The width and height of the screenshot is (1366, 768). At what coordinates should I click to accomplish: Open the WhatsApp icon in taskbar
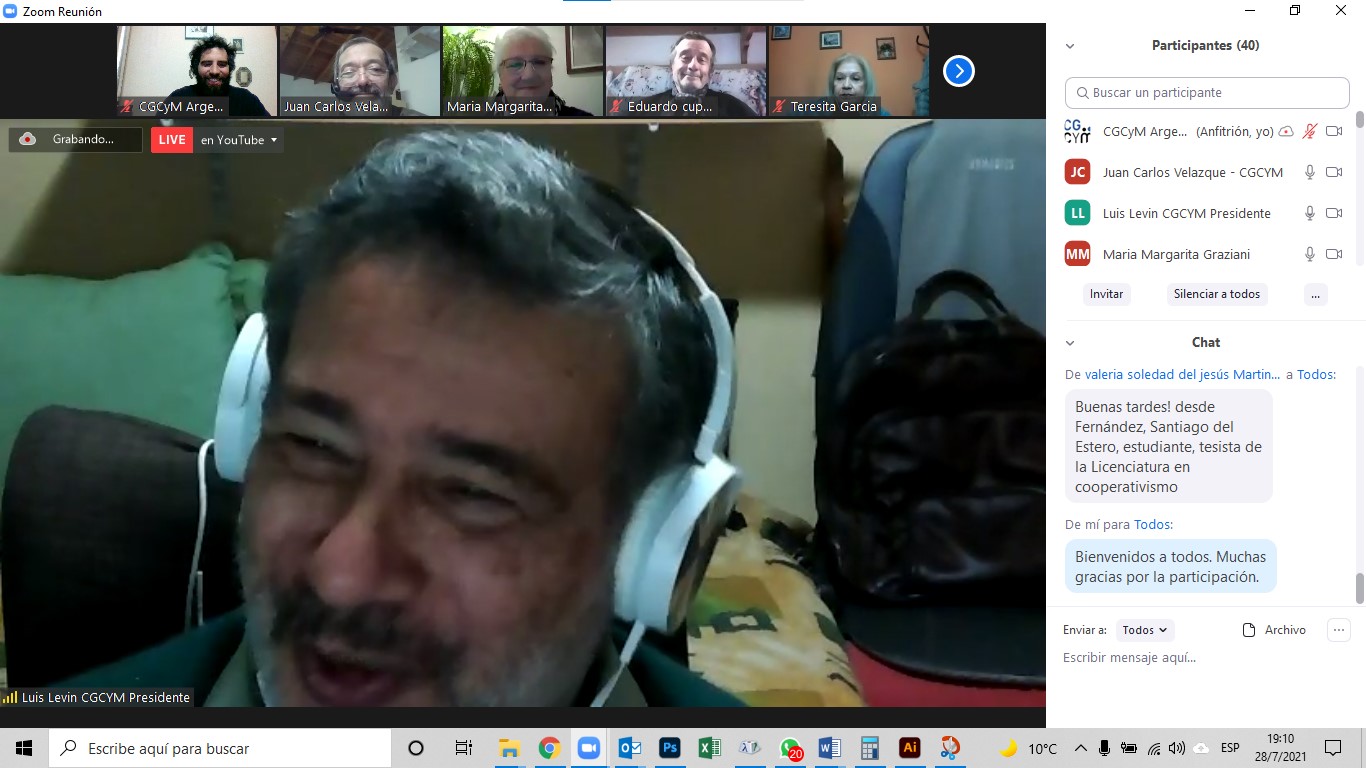(790, 748)
